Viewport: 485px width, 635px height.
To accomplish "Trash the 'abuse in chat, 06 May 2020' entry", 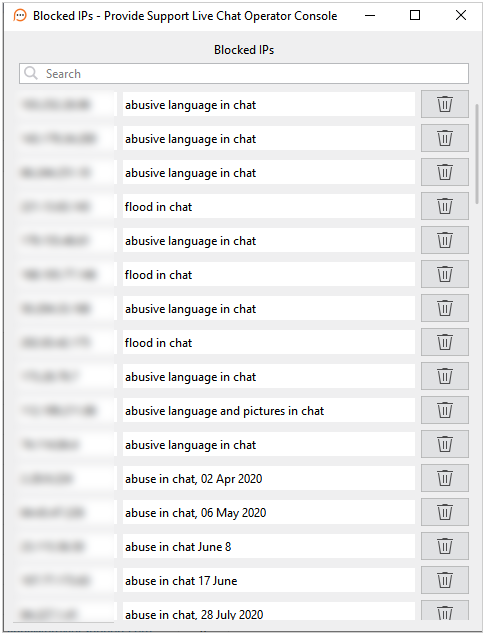I will 445,512.
